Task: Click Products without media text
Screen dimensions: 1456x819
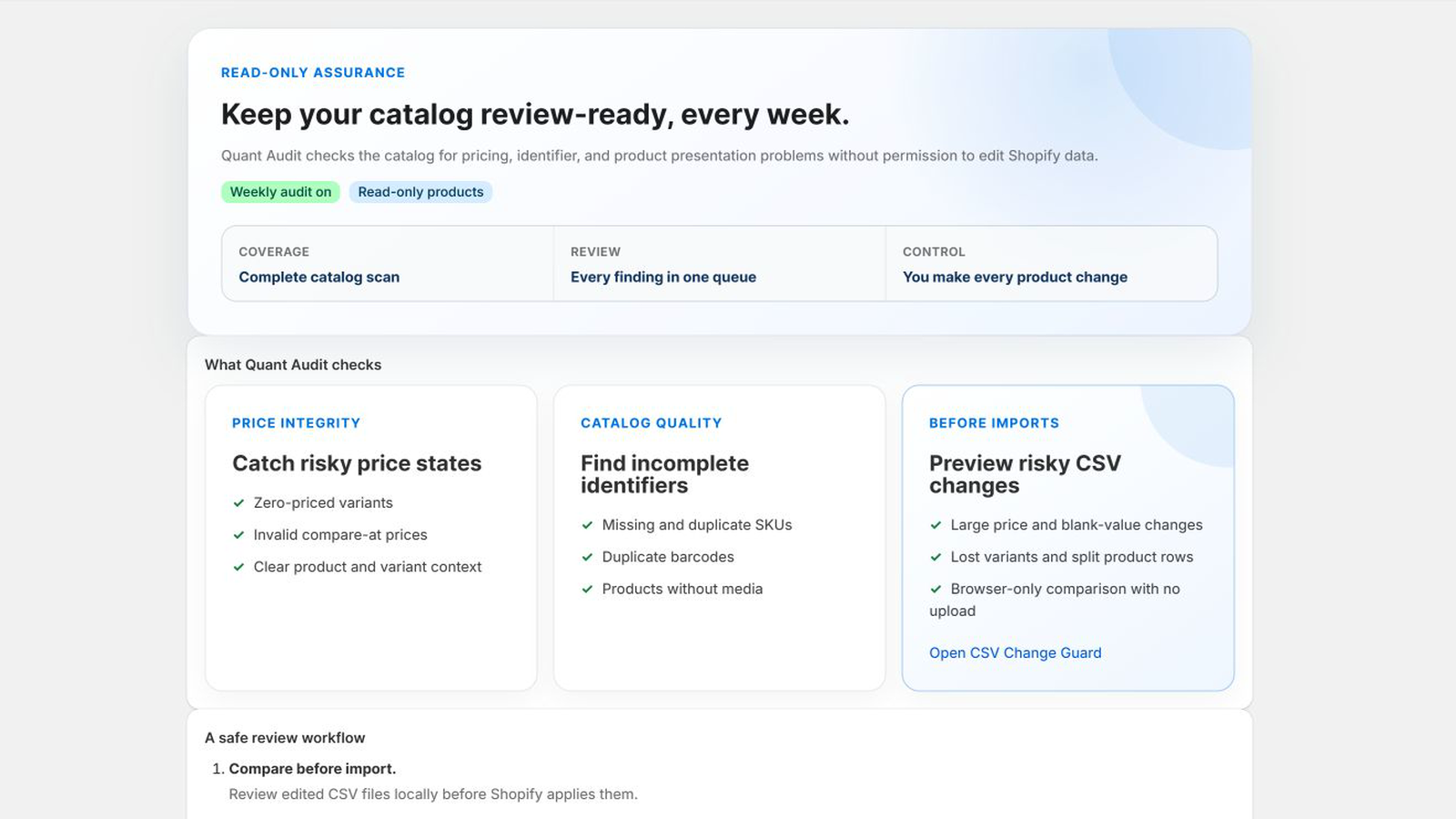Action: tap(682, 589)
